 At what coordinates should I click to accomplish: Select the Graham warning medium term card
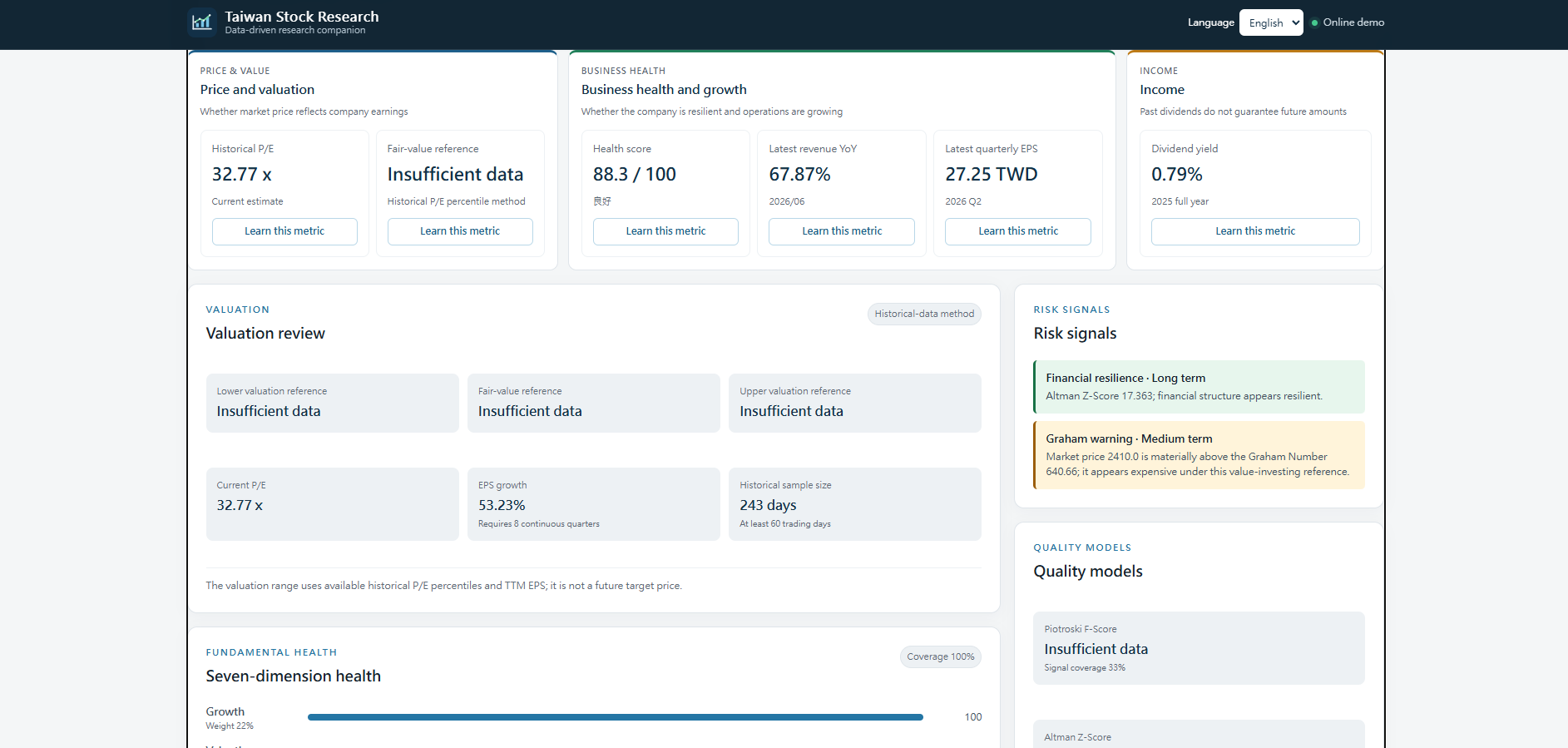(x=1199, y=455)
